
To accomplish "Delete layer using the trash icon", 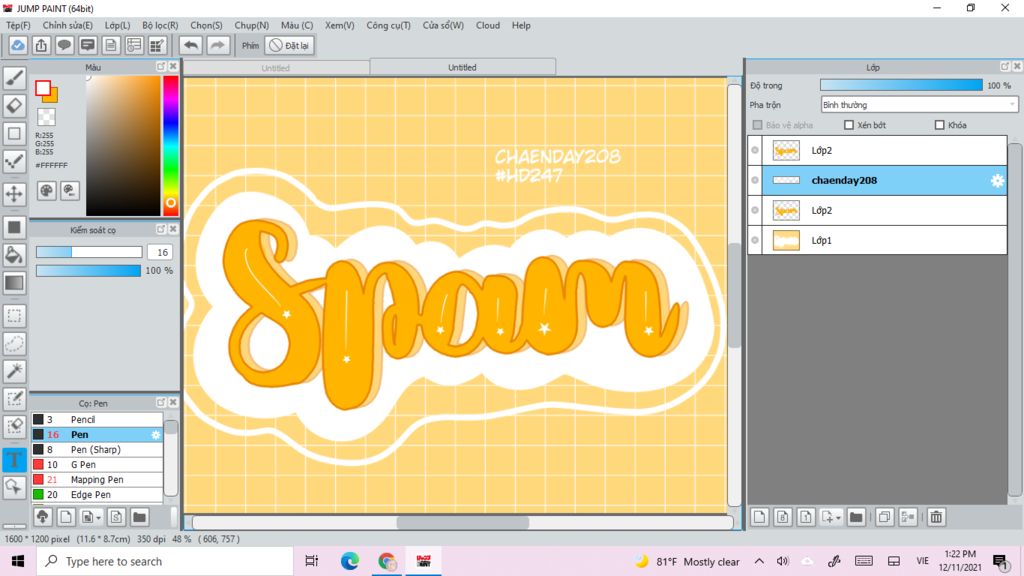I will [x=936, y=517].
